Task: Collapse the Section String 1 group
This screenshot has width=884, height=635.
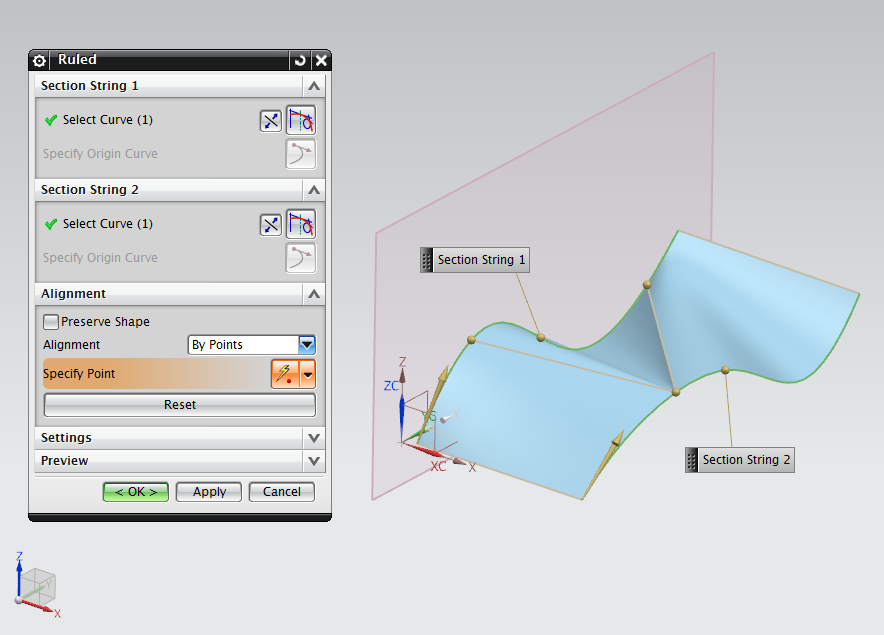Action: [x=314, y=86]
